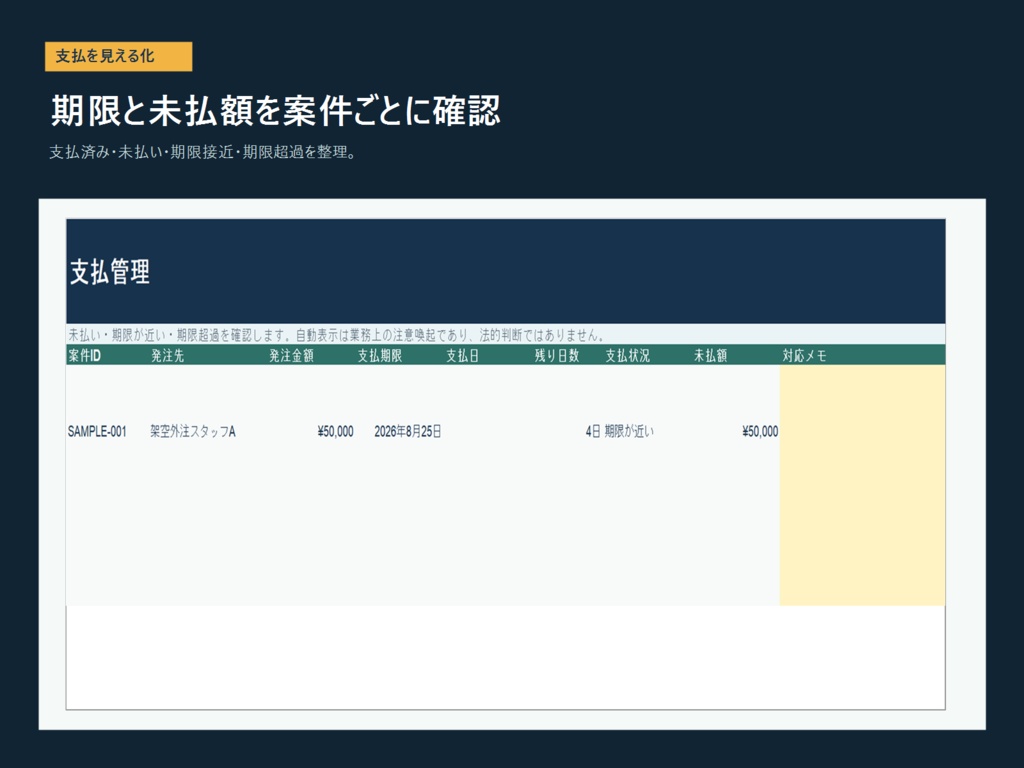Click the SAMPLE-001 cell
This screenshot has height=768, width=1024.
click(x=97, y=432)
